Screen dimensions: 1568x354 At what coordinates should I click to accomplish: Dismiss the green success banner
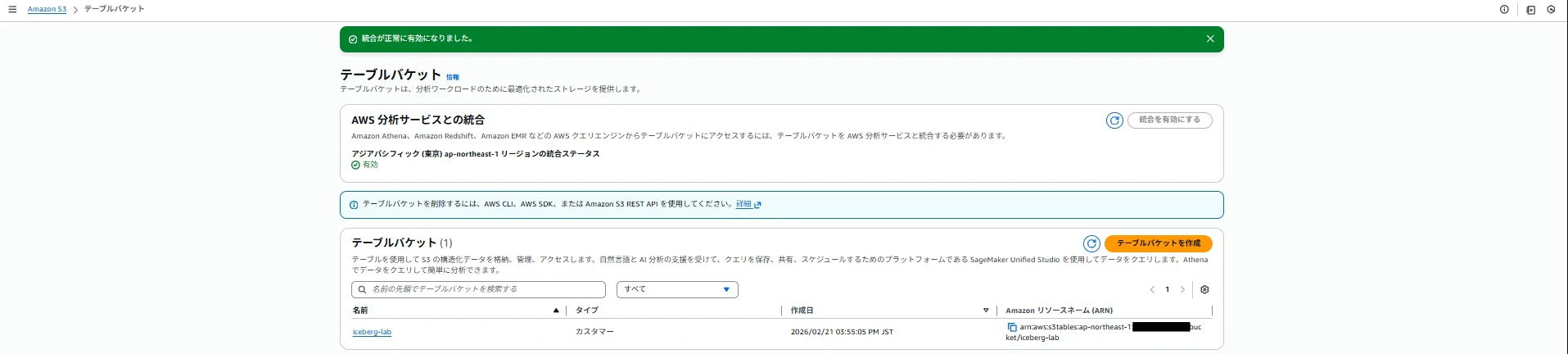(x=1210, y=39)
